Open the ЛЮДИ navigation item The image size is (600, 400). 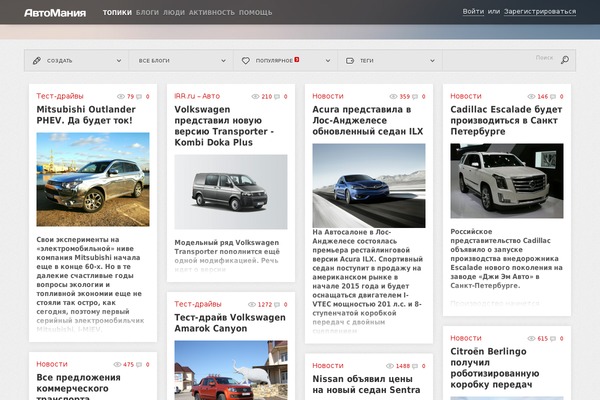tap(174, 13)
